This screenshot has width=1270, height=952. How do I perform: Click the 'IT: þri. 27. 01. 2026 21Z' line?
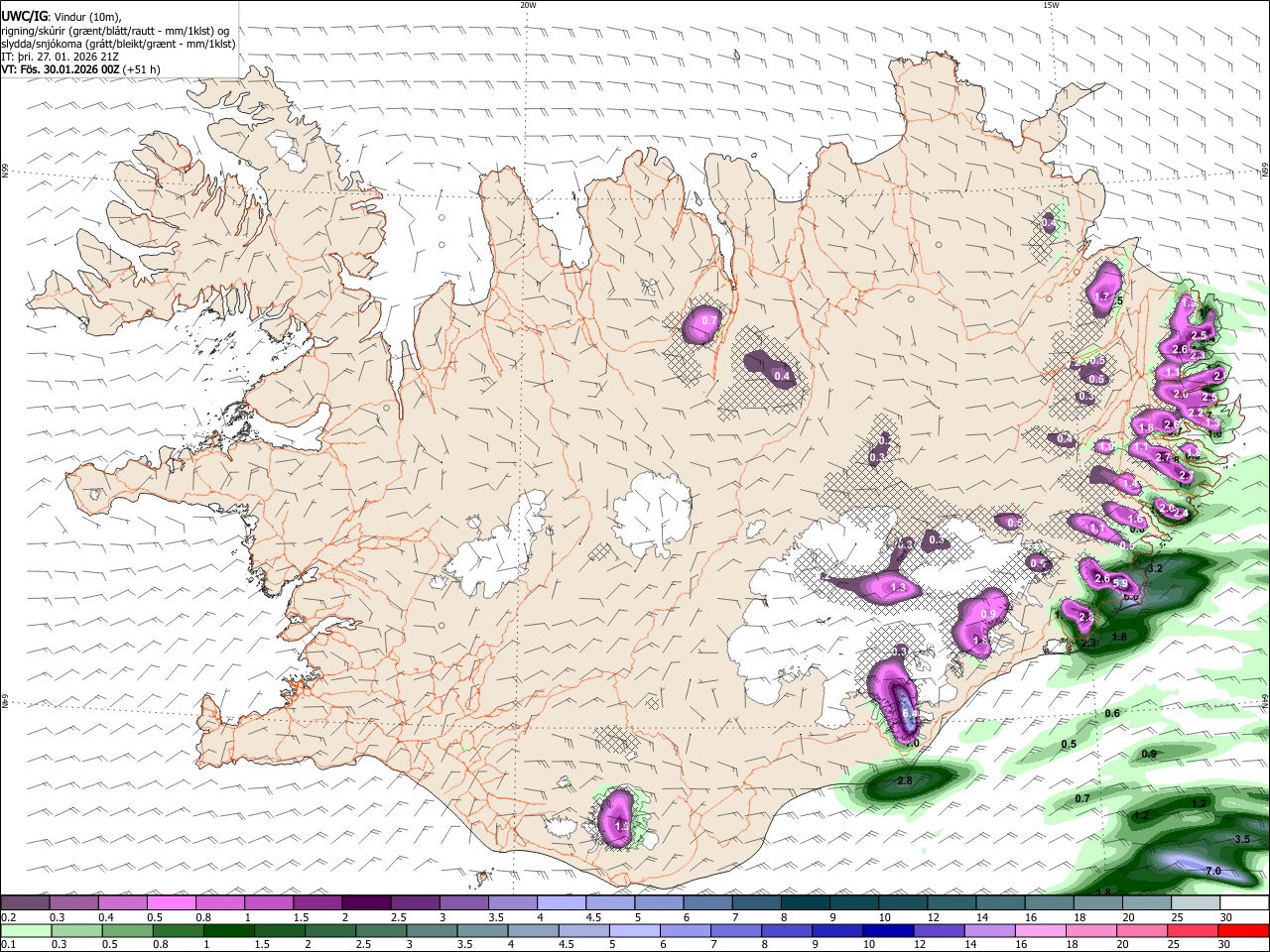pyautogui.click(x=62, y=57)
